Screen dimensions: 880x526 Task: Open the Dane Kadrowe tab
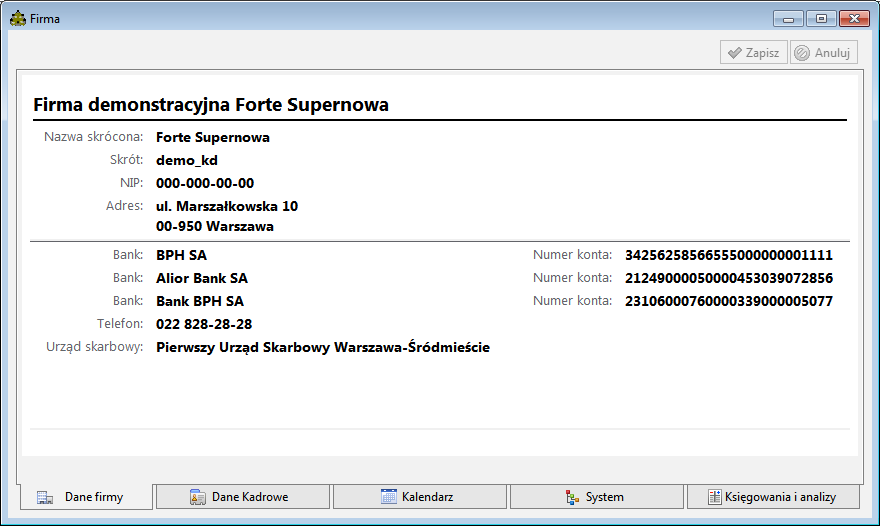pos(242,497)
